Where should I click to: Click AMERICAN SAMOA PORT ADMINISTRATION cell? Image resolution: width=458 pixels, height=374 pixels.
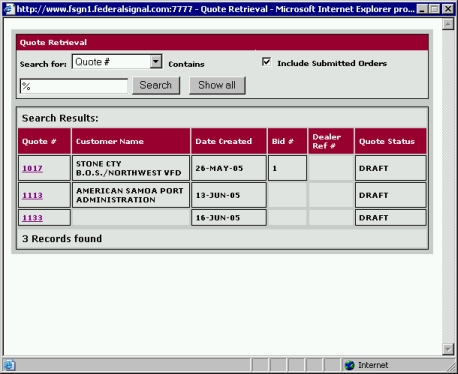[x=131, y=195]
